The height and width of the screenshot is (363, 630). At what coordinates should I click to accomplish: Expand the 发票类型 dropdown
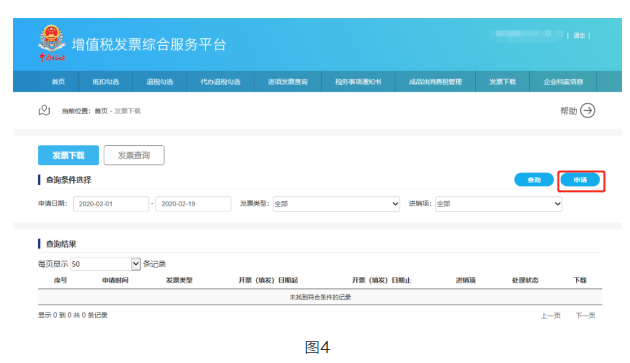click(336, 204)
